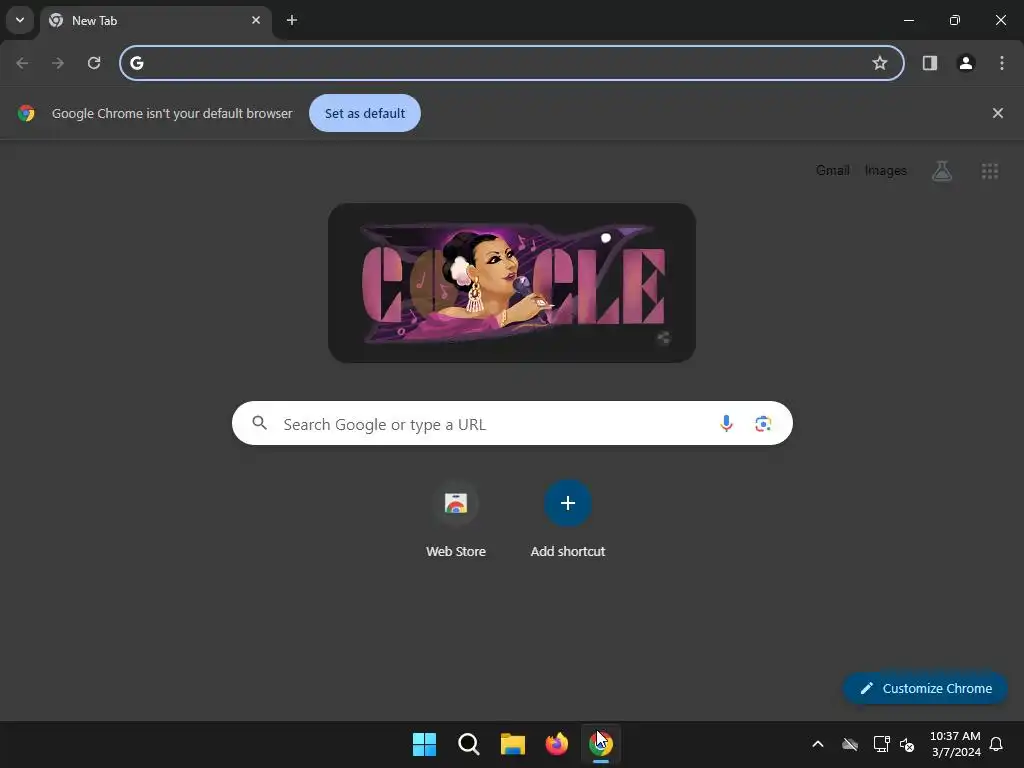Open the notifications bell icon
This screenshot has height=768, width=1024.
997,744
